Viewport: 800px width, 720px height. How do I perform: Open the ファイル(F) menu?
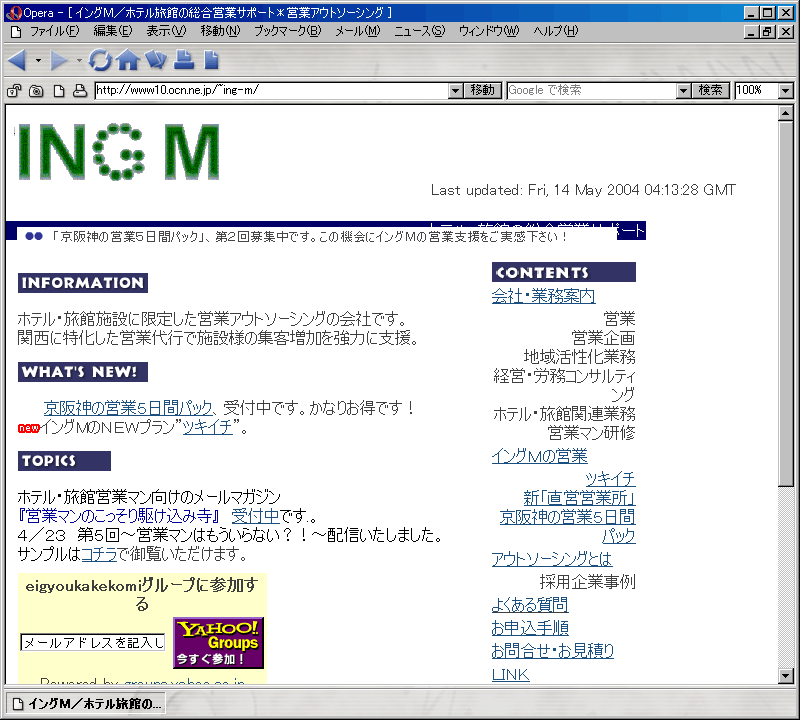[x=55, y=32]
